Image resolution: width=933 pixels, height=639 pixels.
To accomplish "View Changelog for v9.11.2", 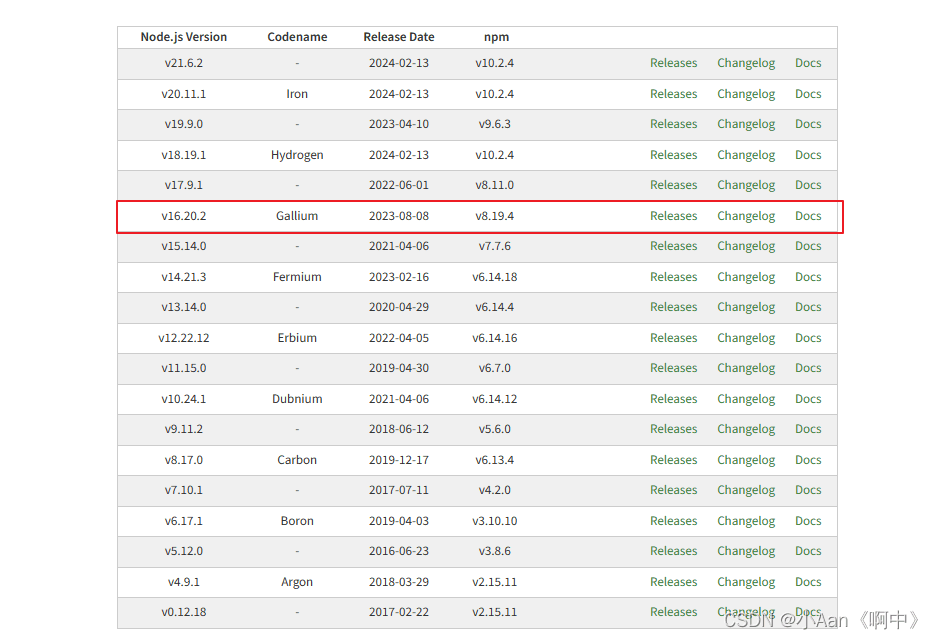I will (x=746, y=430).
